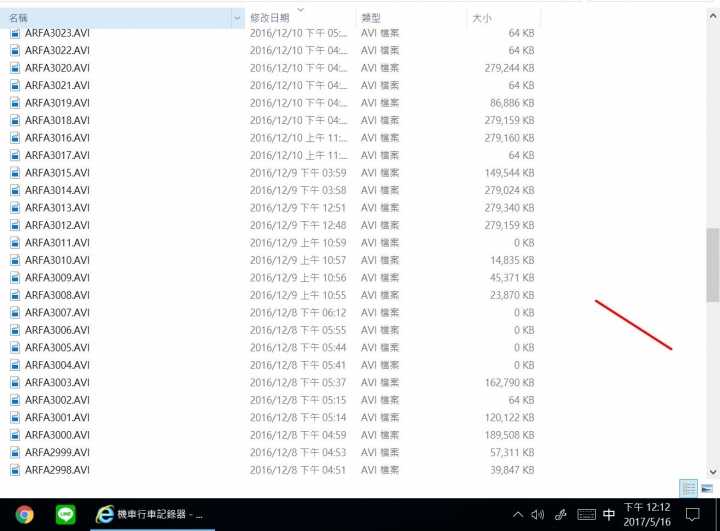This screenshot has height=531, width=720.
Task: Select the file icon of ARFA3017.AVI
Action: pos(15,155)
